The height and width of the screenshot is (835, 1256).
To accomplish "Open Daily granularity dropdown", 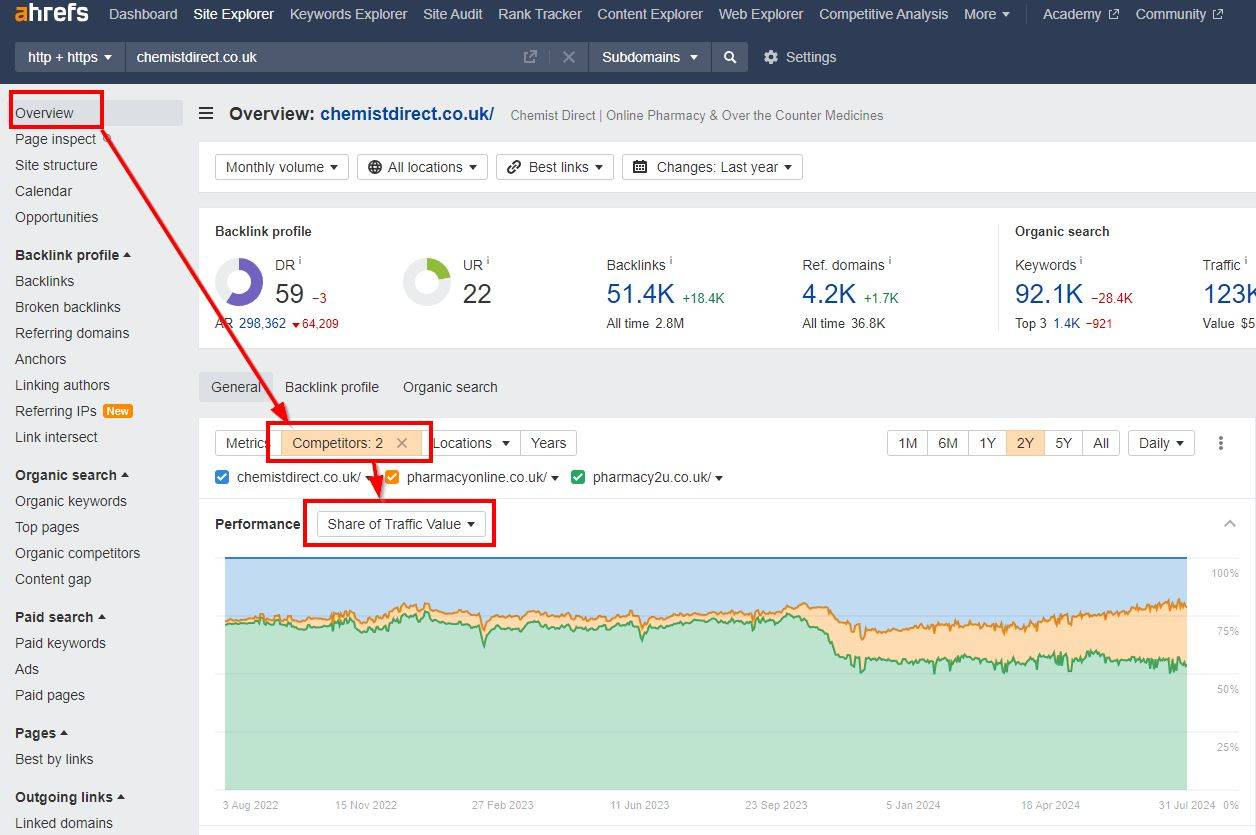I will tap(1161, 443).
